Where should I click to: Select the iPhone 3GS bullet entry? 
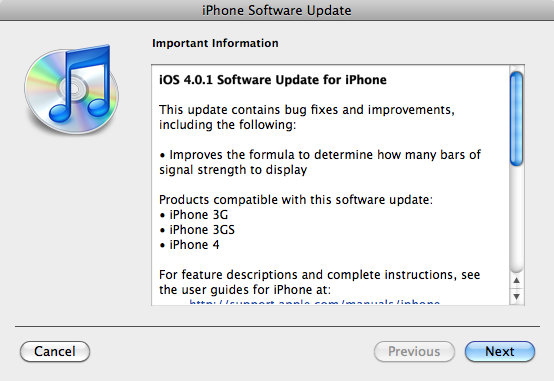pos(197,230)
